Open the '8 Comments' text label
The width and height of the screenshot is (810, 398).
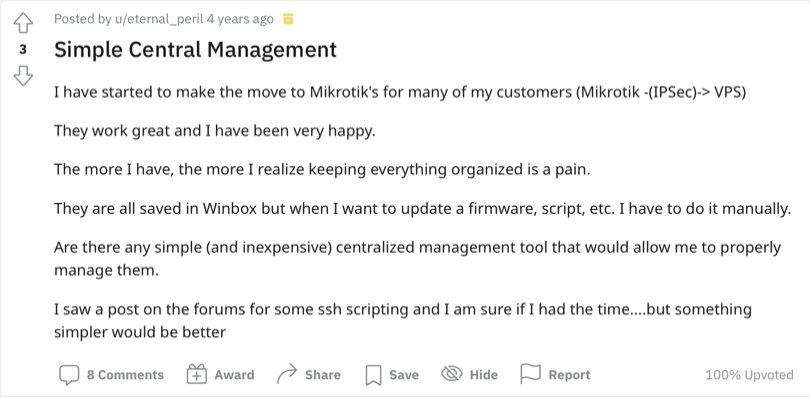pos(125,375)
